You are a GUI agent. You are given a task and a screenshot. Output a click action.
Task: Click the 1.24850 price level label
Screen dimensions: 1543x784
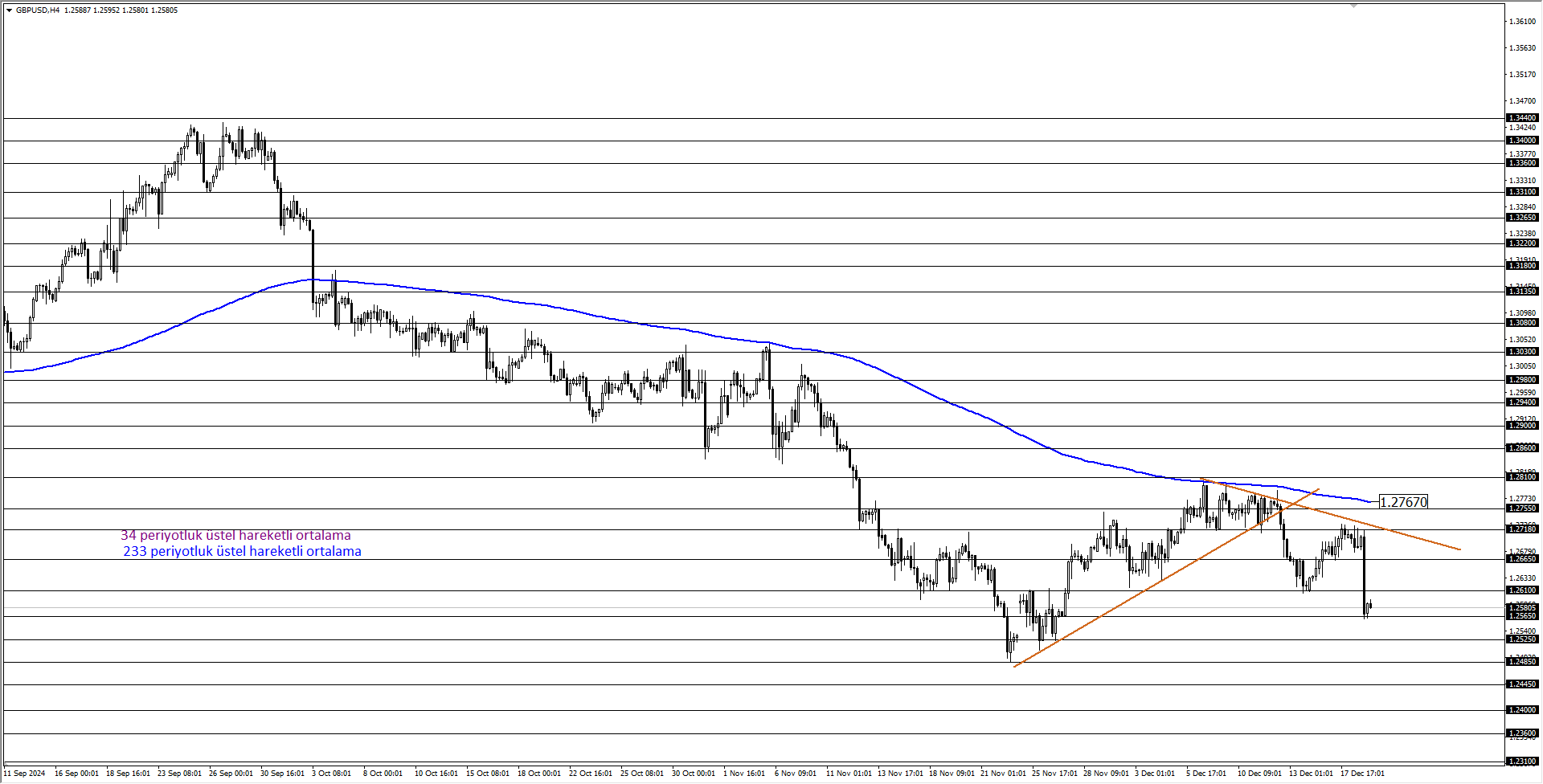[1522, 662]
